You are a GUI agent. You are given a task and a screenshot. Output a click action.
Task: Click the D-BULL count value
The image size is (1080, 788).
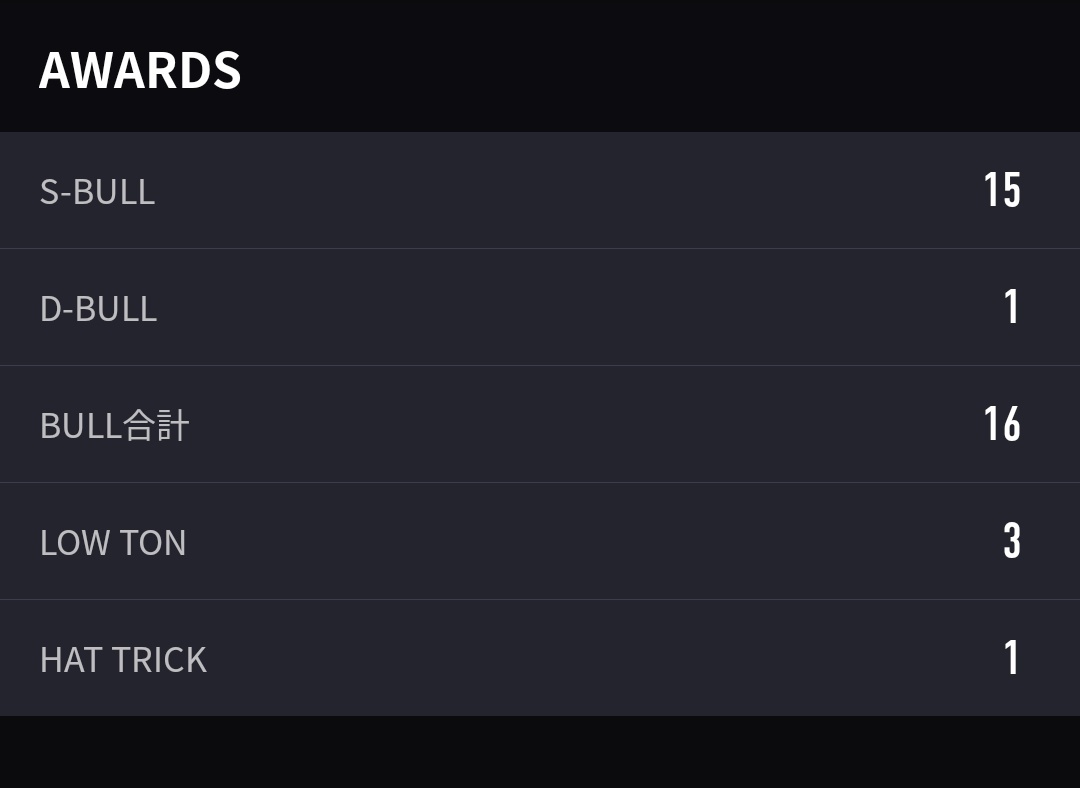coord(1011,307)
